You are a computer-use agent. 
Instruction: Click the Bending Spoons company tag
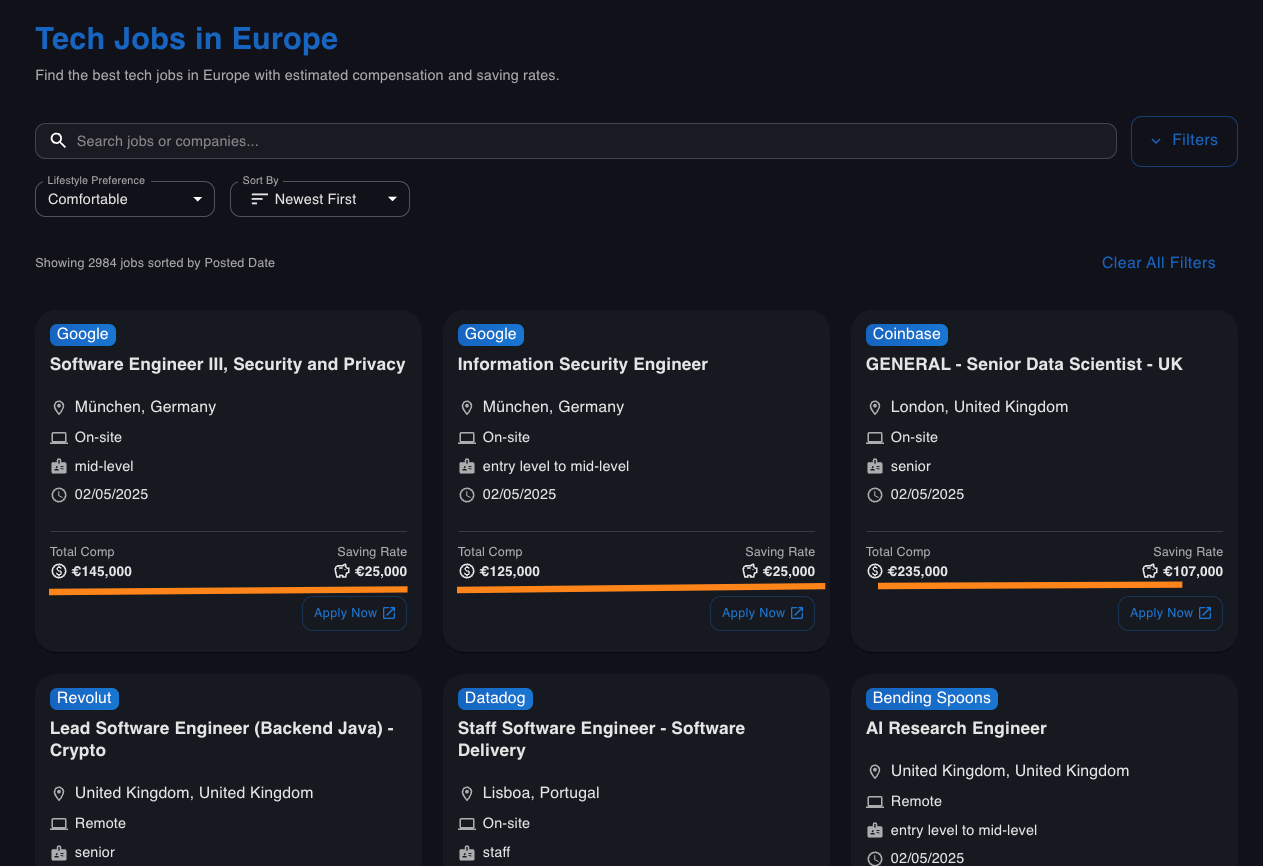click(x=932, y=698)
